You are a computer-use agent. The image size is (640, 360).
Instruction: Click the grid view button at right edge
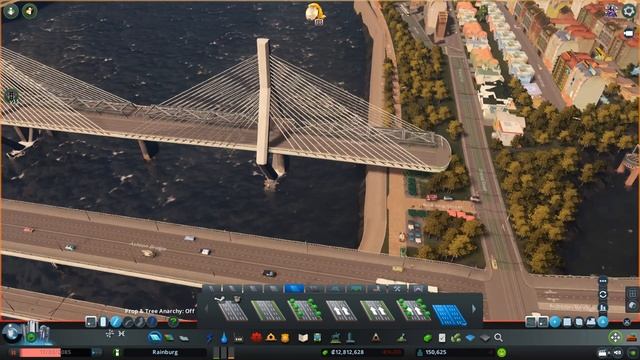632,293
